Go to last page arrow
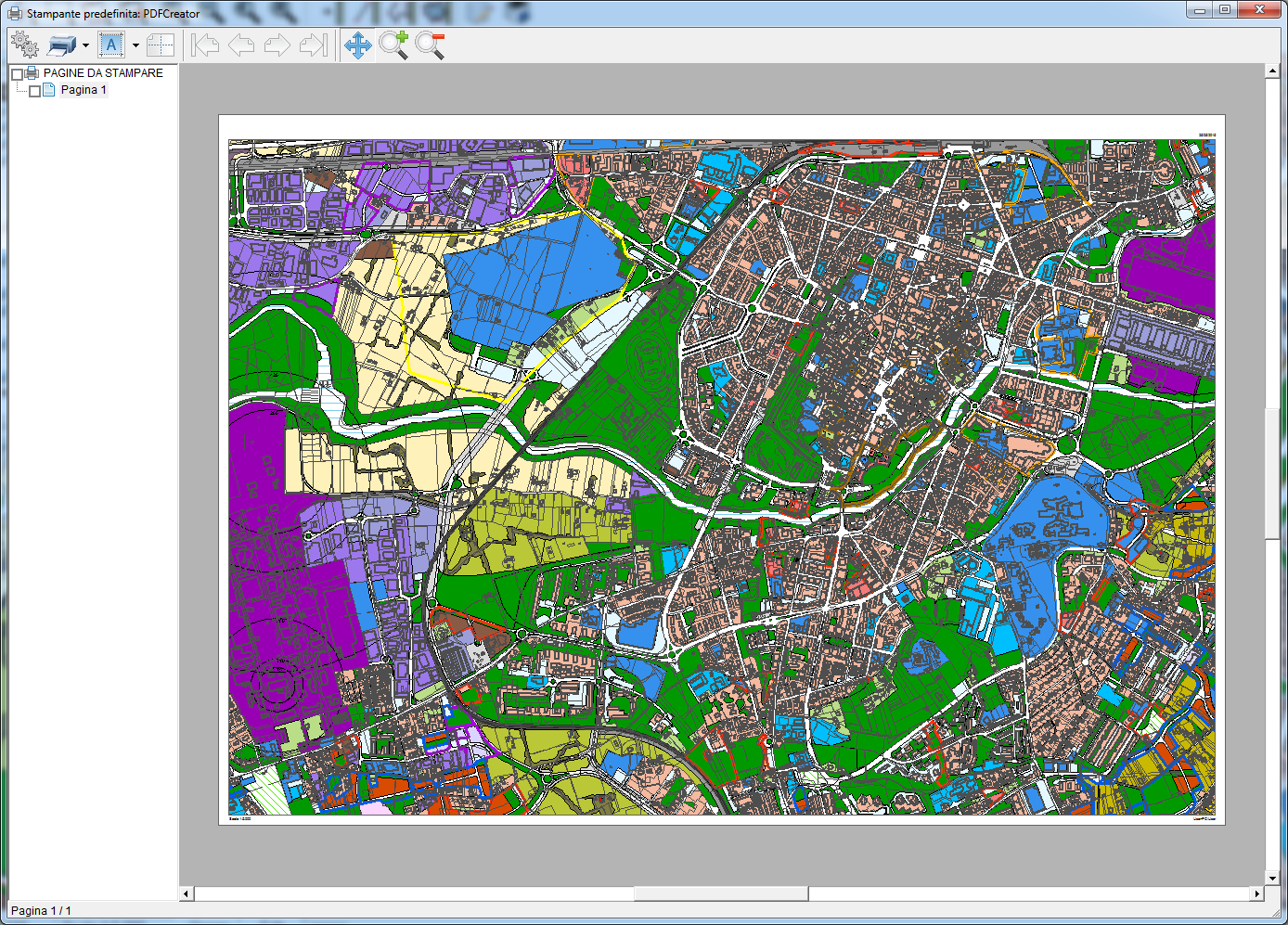Image resolution: width=1288 pixels, height=925 pixels. pos(314,45)
